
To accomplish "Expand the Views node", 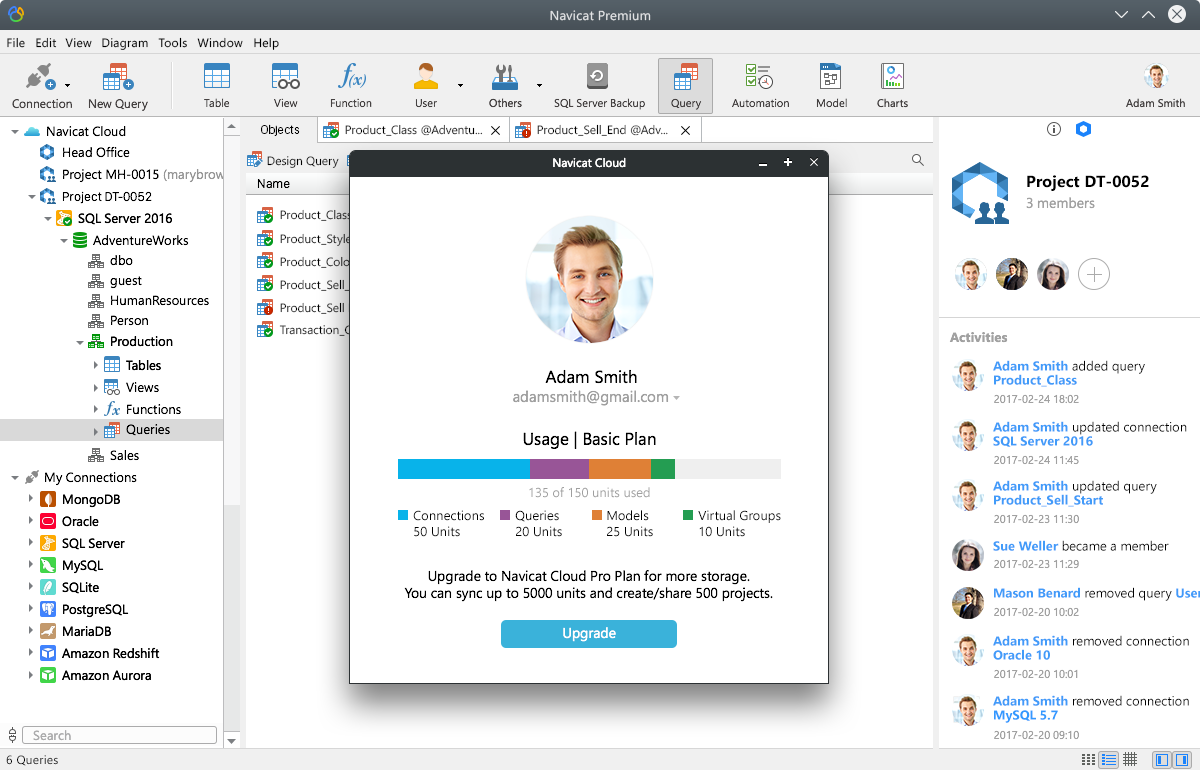I will (x=96, y=387).
